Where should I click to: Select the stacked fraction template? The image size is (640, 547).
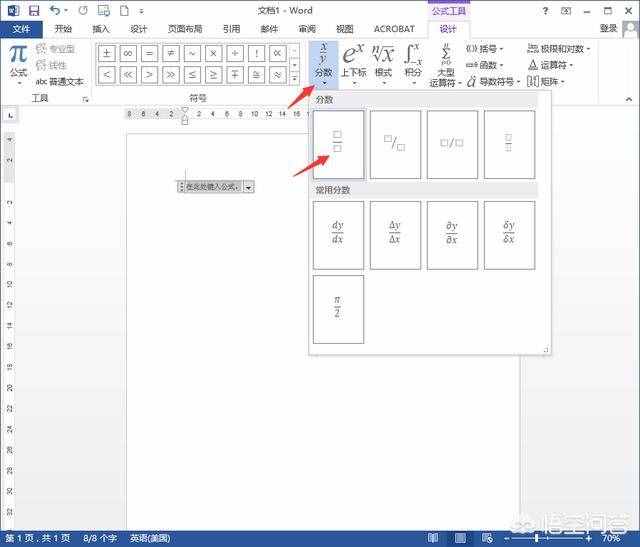338,145
